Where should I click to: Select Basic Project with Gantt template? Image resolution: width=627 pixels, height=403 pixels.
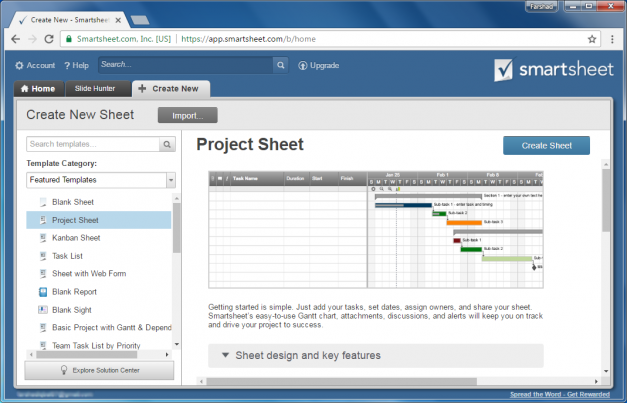[98, 327]
